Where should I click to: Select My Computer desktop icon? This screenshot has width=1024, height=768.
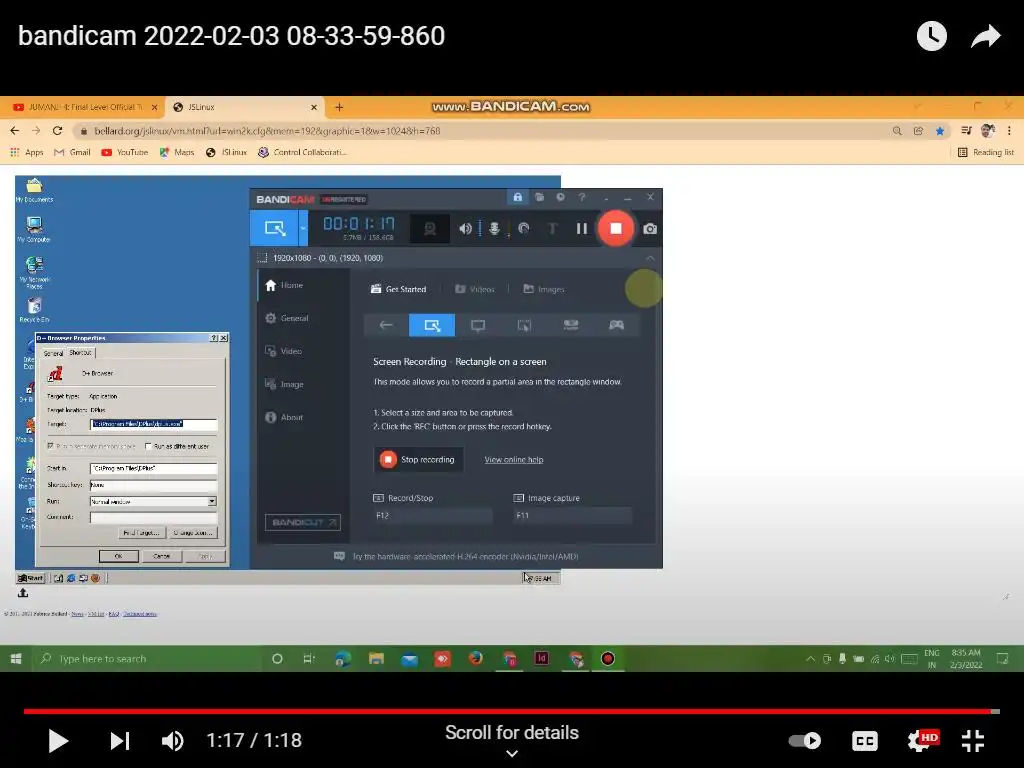pyautogui.click(x=34, y=229)
